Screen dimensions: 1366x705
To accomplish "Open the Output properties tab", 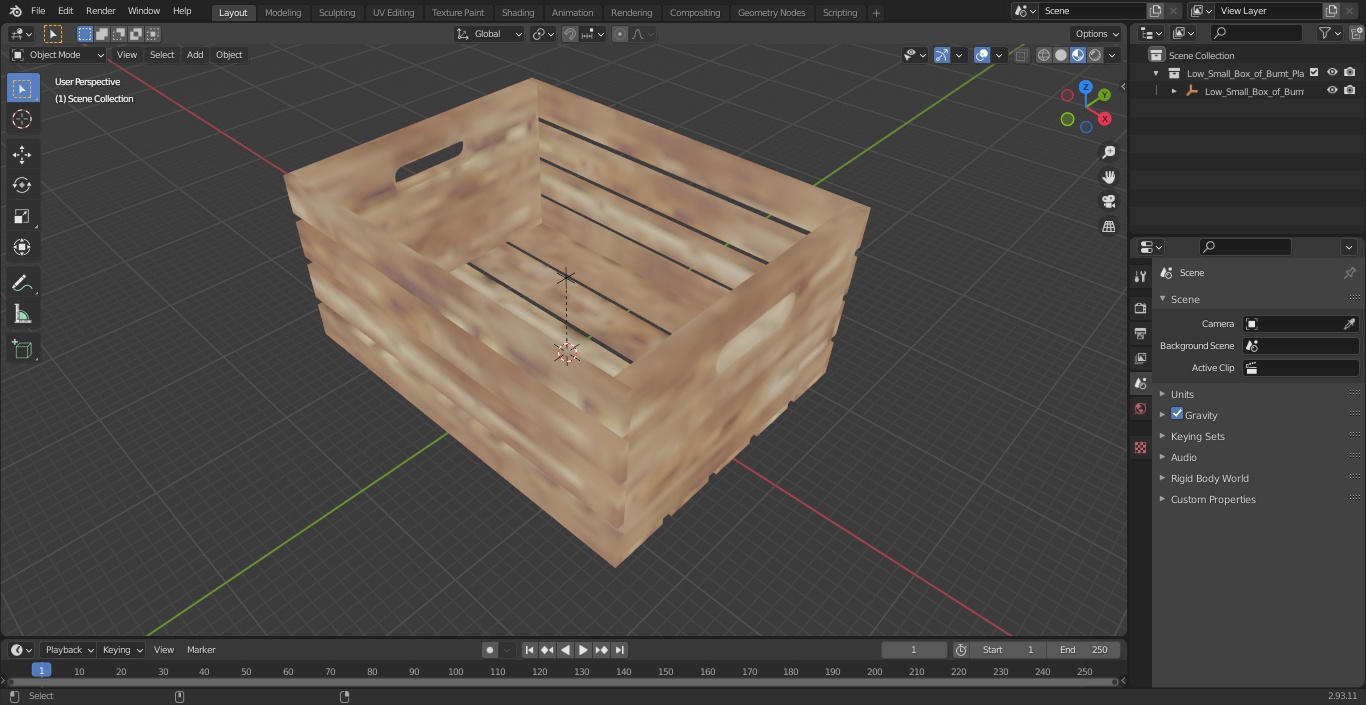I will tap(1140, 333).
